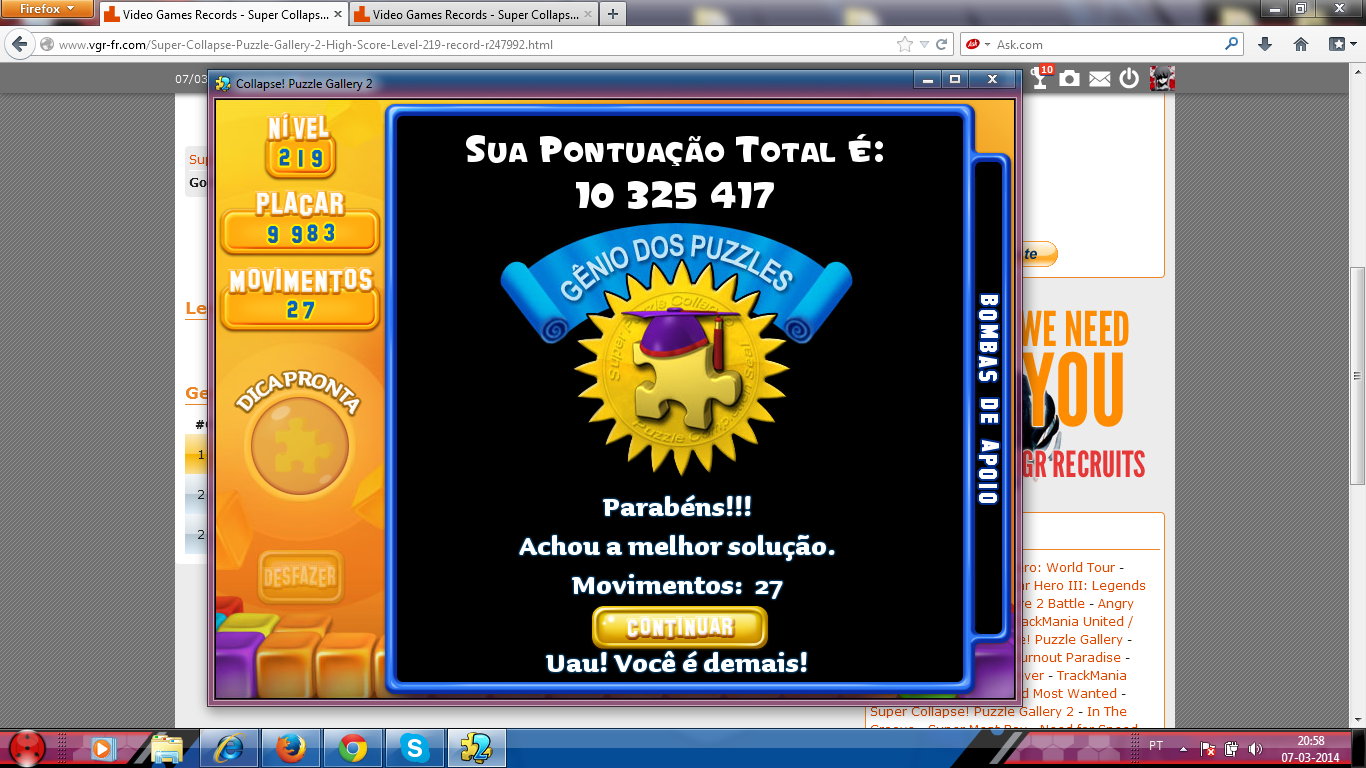This screenshot has height=768, width=1366.
Task: Go to the Firefox home page icon
Action: click(x=1301, y=44)
